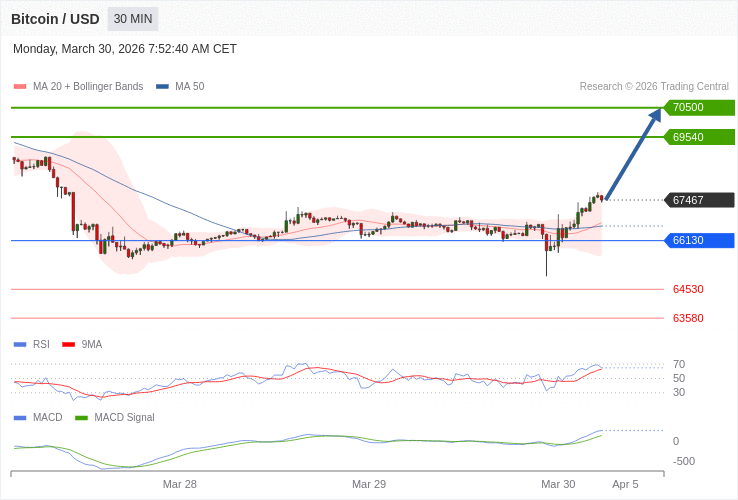Viewport: 738px width, 500px height.
Task: Click the 67467 current price tag
Action: pyautogui.click(x=699, y=200)
